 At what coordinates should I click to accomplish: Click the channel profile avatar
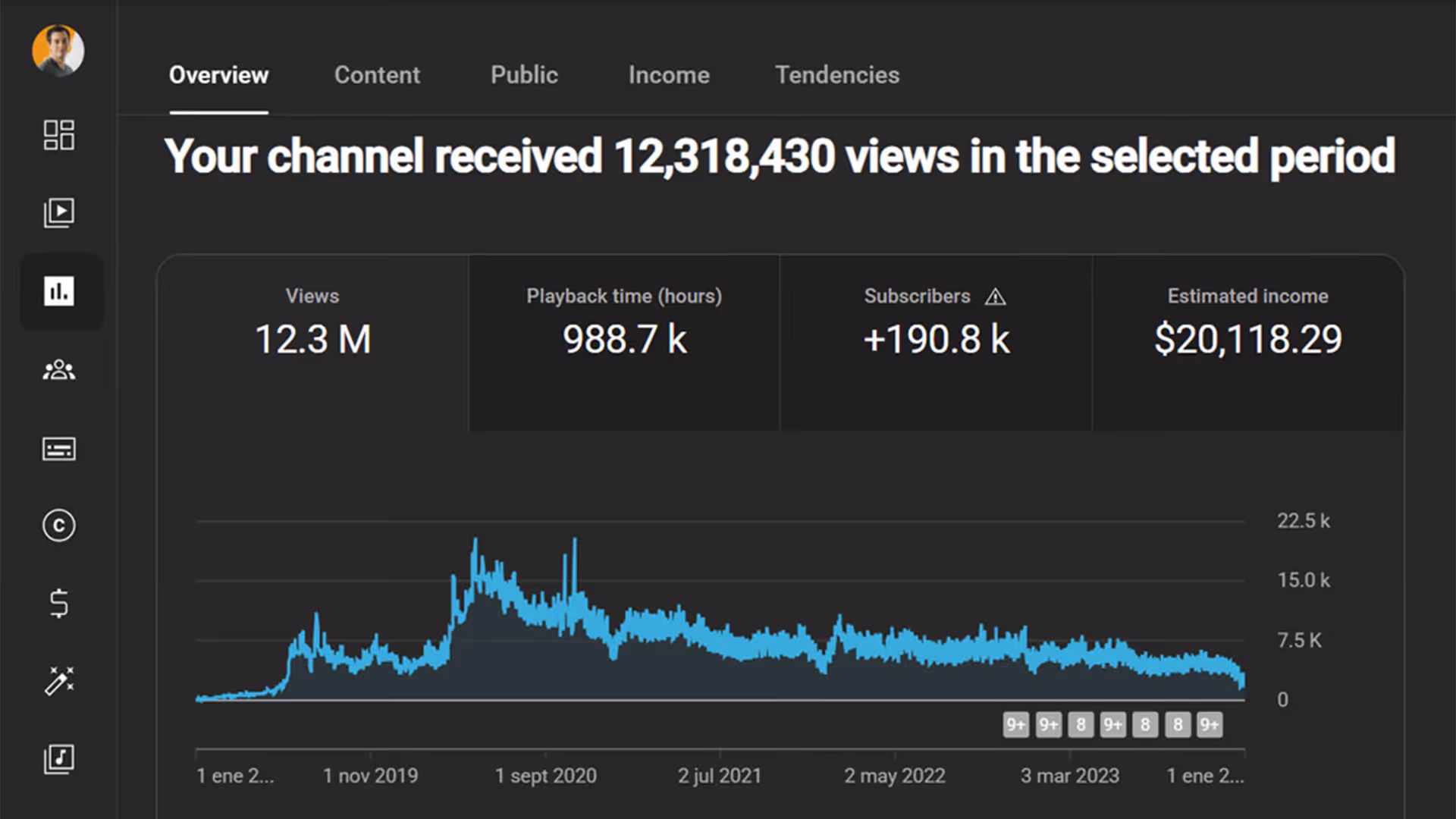[x=59, y=51]
